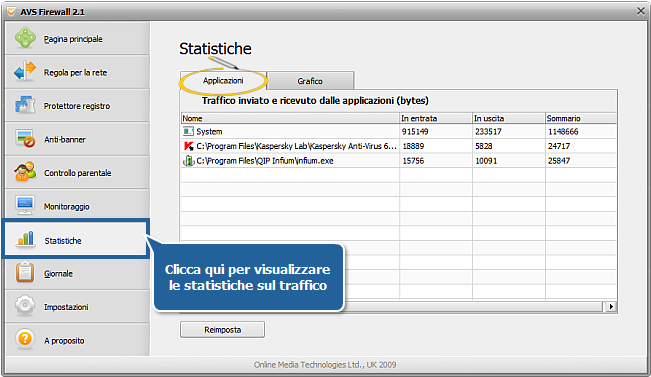Click the A proposito question mark icon
This screenshot has height=377, width=651.
[x=25, y=339]
